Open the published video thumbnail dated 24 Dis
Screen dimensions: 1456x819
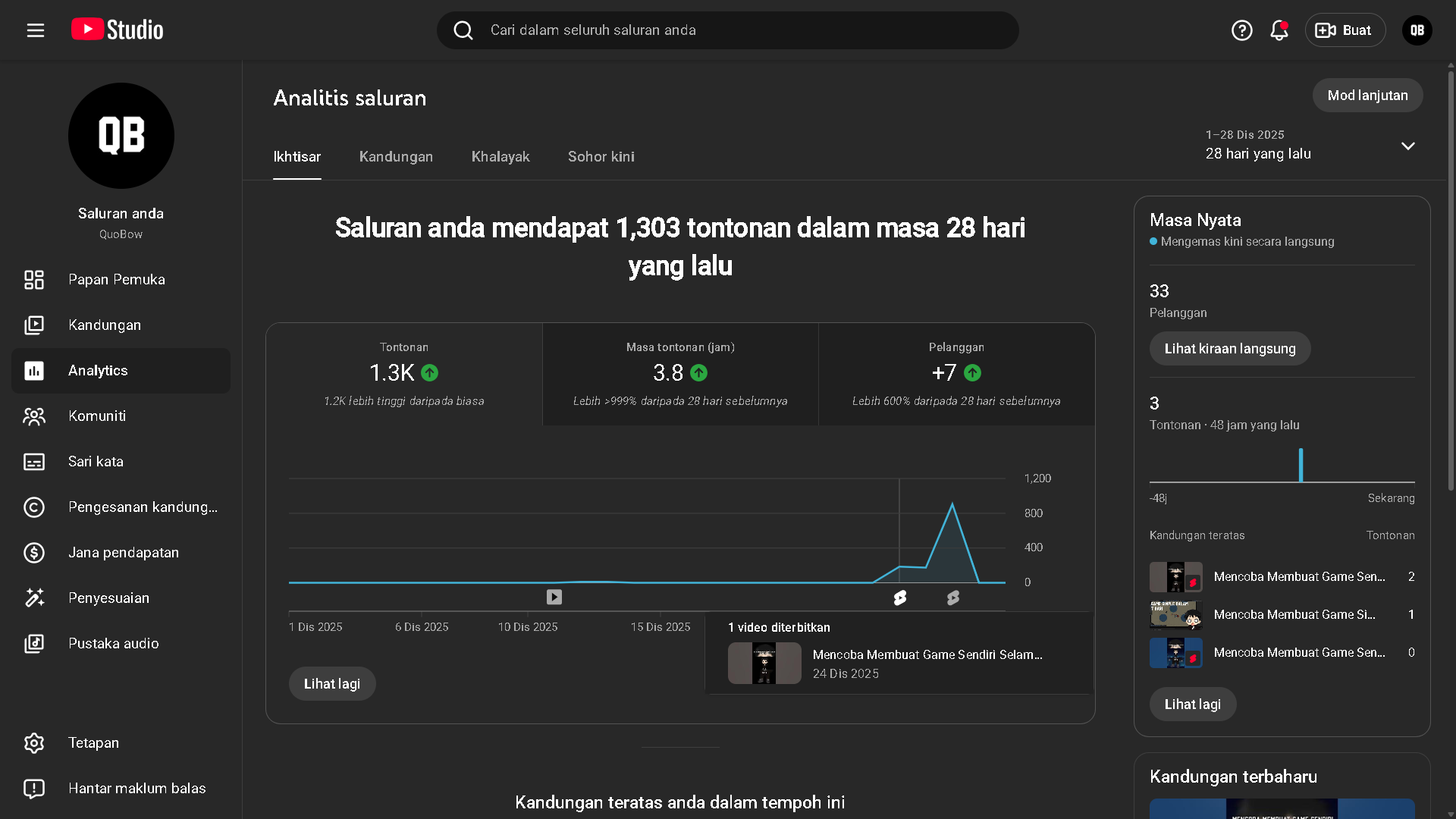coord(764,664)
